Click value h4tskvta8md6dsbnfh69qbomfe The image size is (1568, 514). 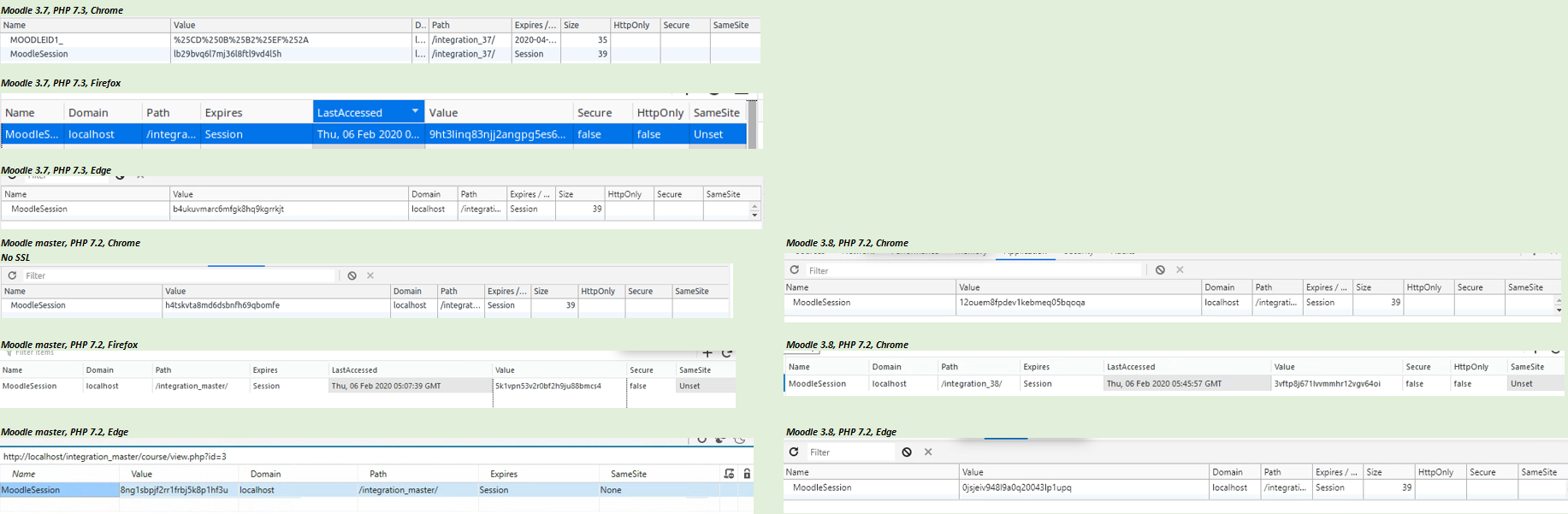click(x=222, y=304)
